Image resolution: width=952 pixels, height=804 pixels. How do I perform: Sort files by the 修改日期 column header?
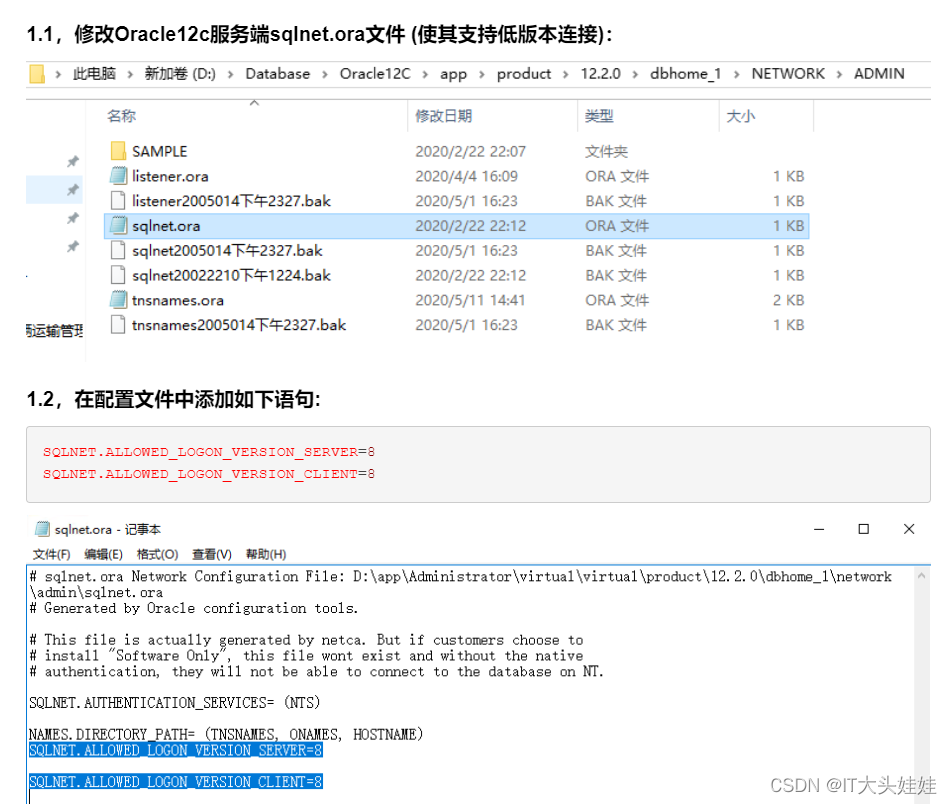click(444, 115)
